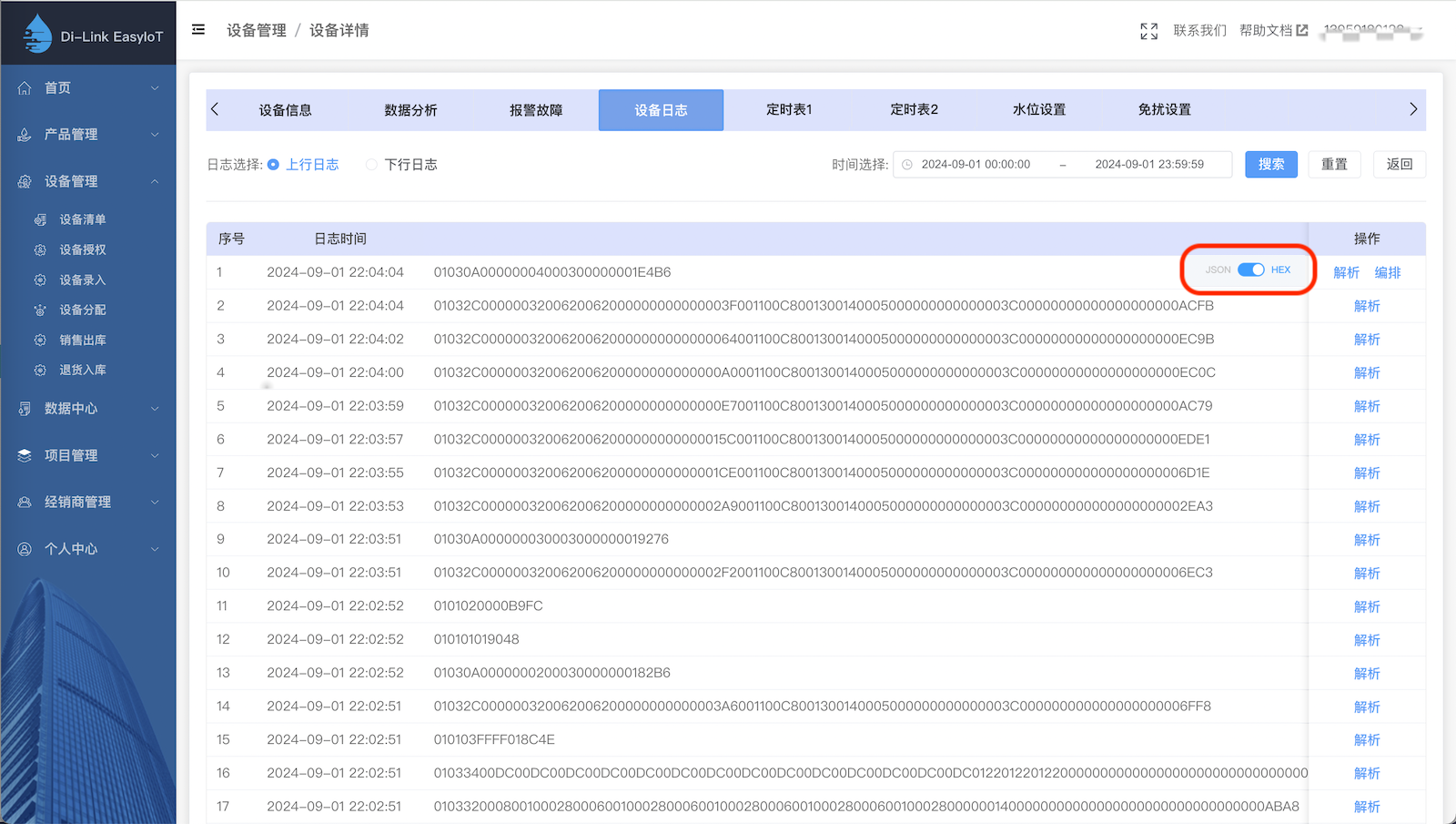Viewport: 1456px width, 824px height.
Task: Click the 经销商管理 people icon
Action: coord(25,502)
